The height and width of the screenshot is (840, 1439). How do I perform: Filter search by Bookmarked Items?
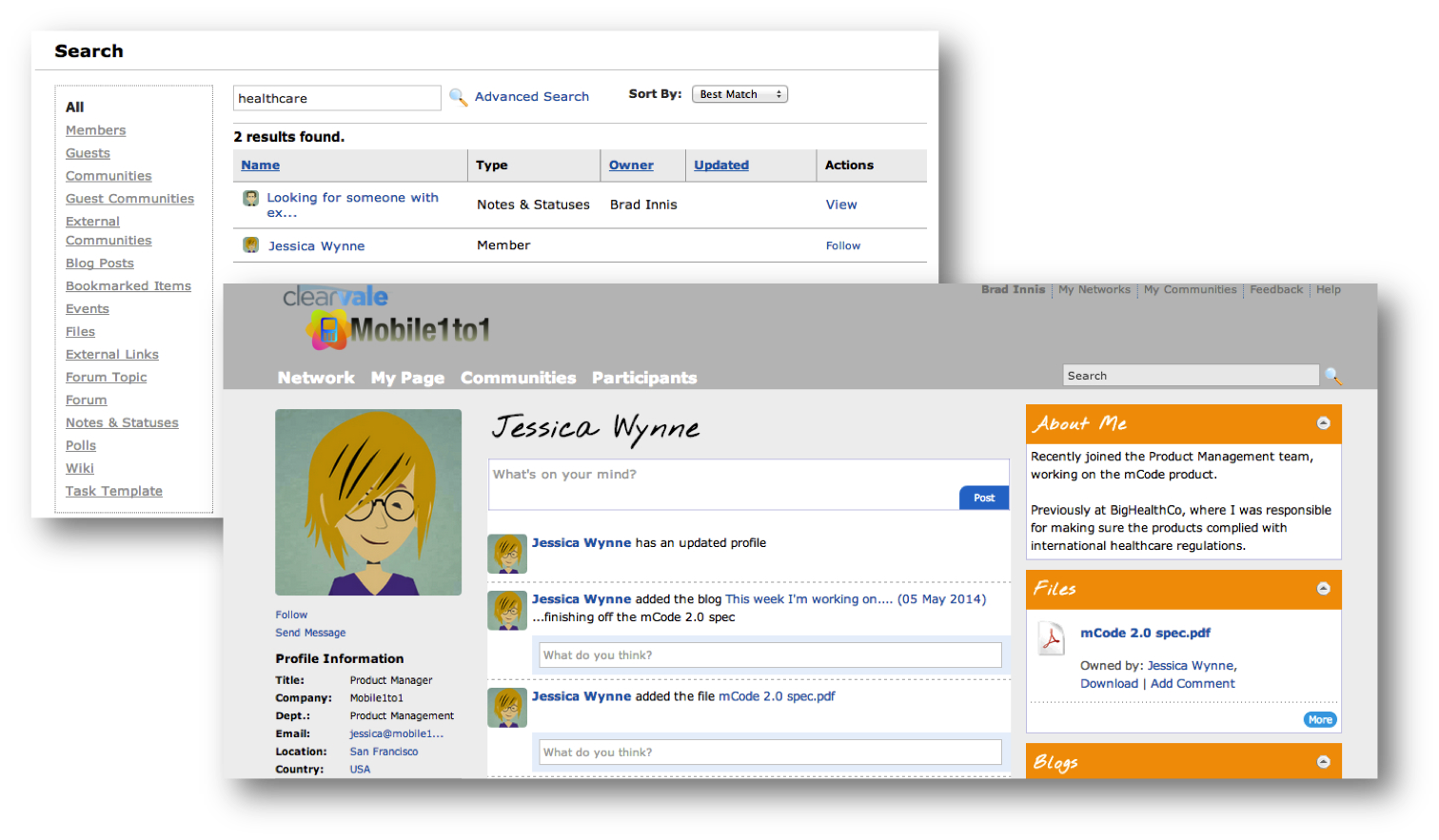coord(128,286)
